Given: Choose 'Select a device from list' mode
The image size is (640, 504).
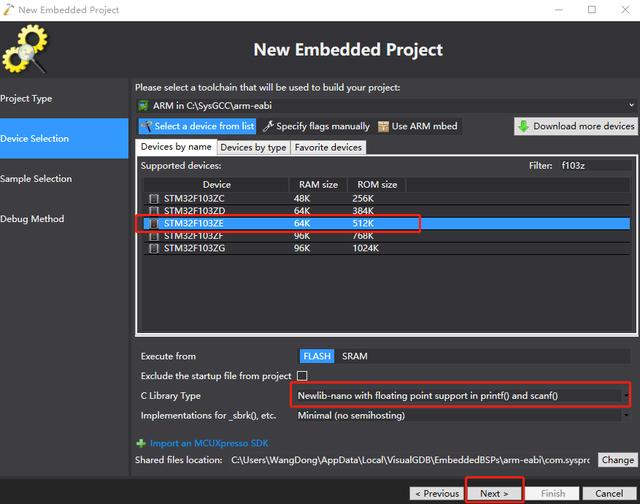Looking at the screenshot, I should (x=198, y=127).
